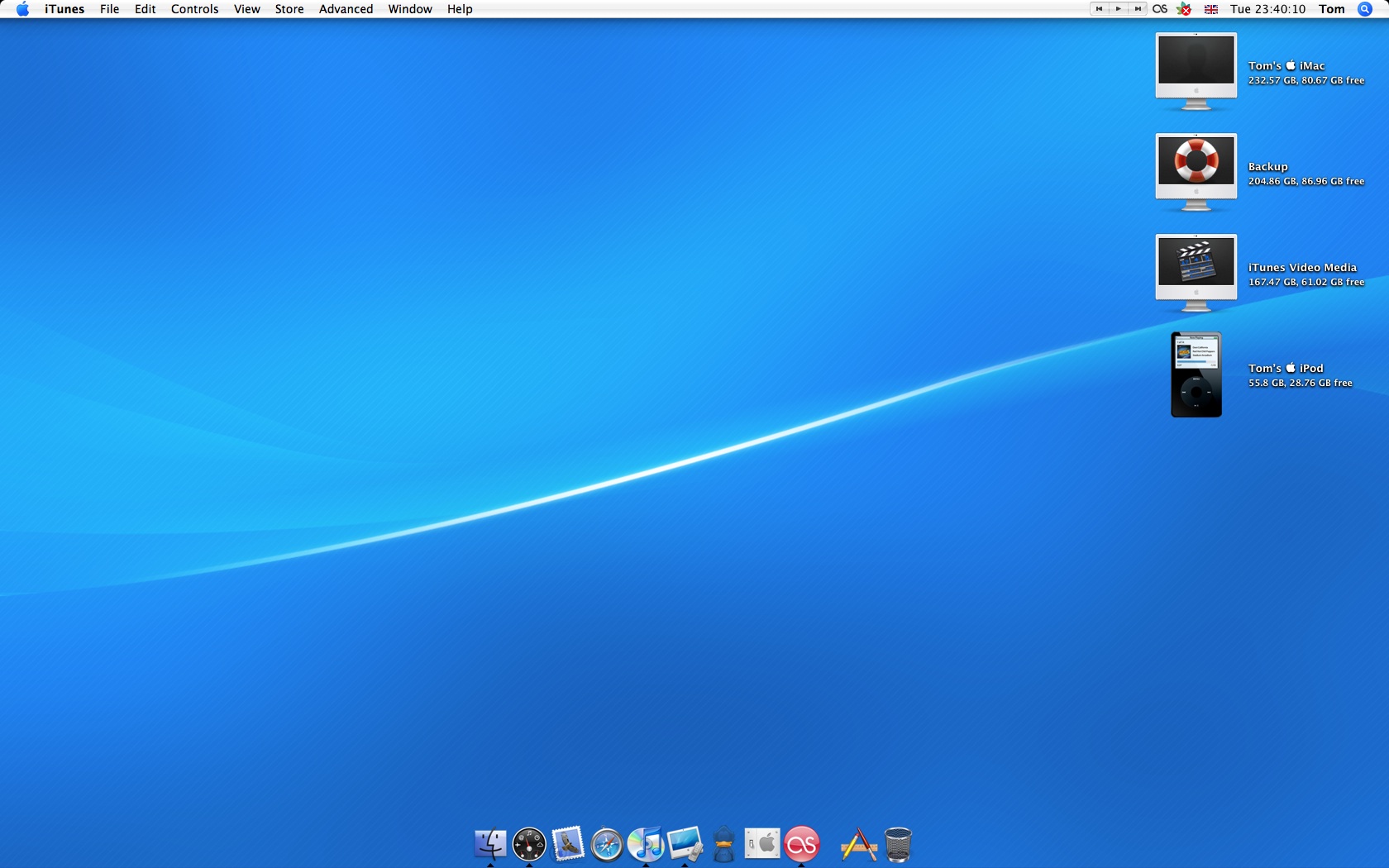This screenshot has width=1389, height=868.
Task: Click the Tom's iPod label
Action: [x=1286, y=369]
